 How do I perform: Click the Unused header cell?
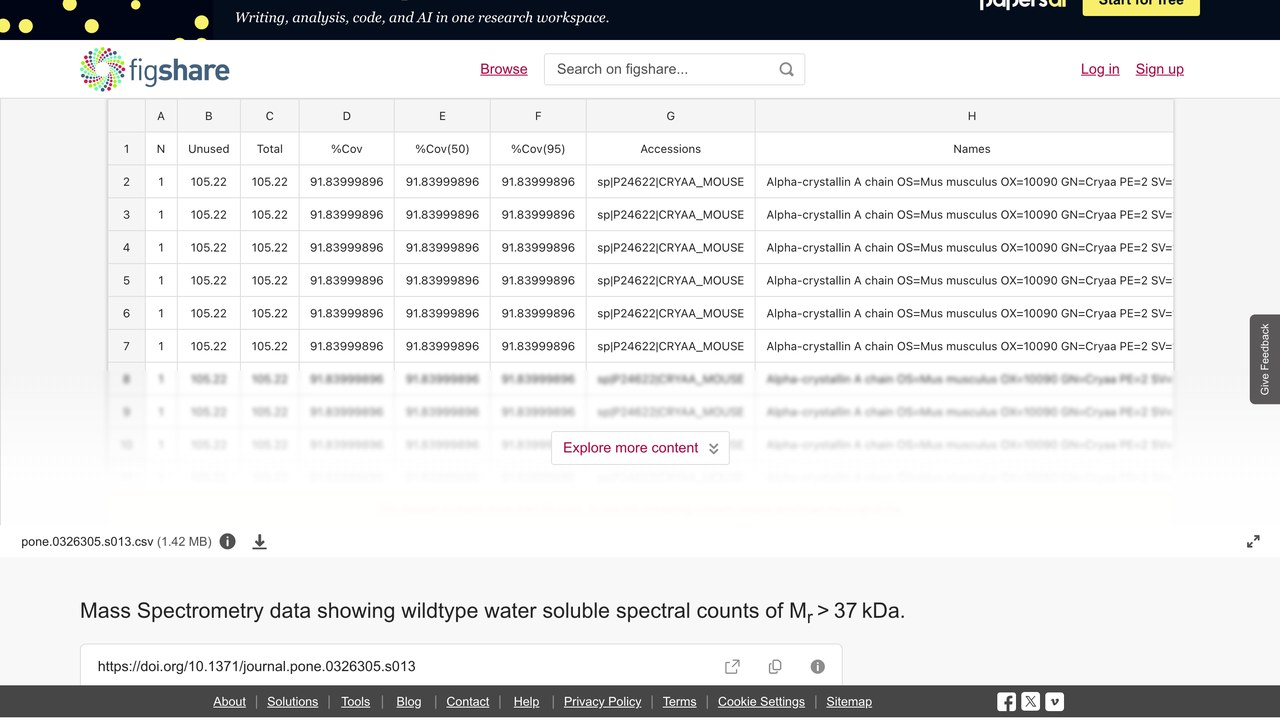pos(209,149)
